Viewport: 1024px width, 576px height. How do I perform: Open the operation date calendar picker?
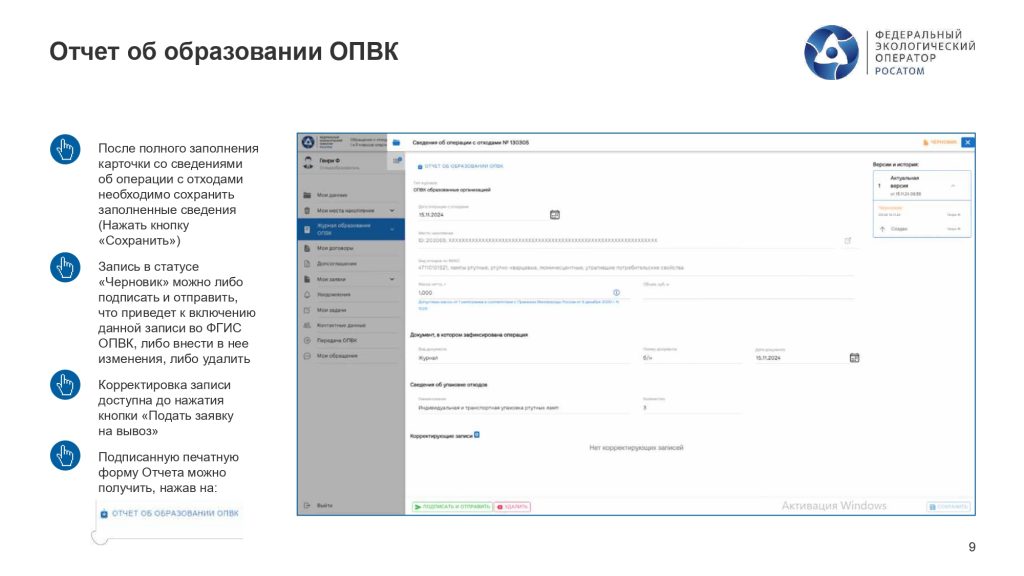click(x=555, y=214)
